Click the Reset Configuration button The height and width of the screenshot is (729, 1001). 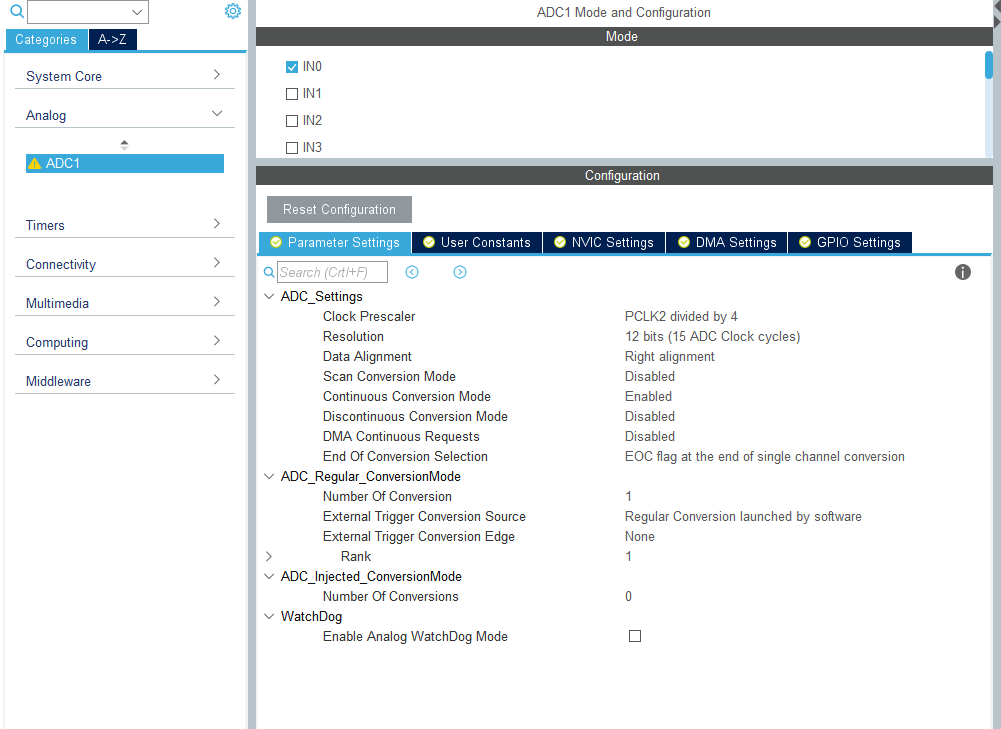pyautogui.click(x=338, y=209)
